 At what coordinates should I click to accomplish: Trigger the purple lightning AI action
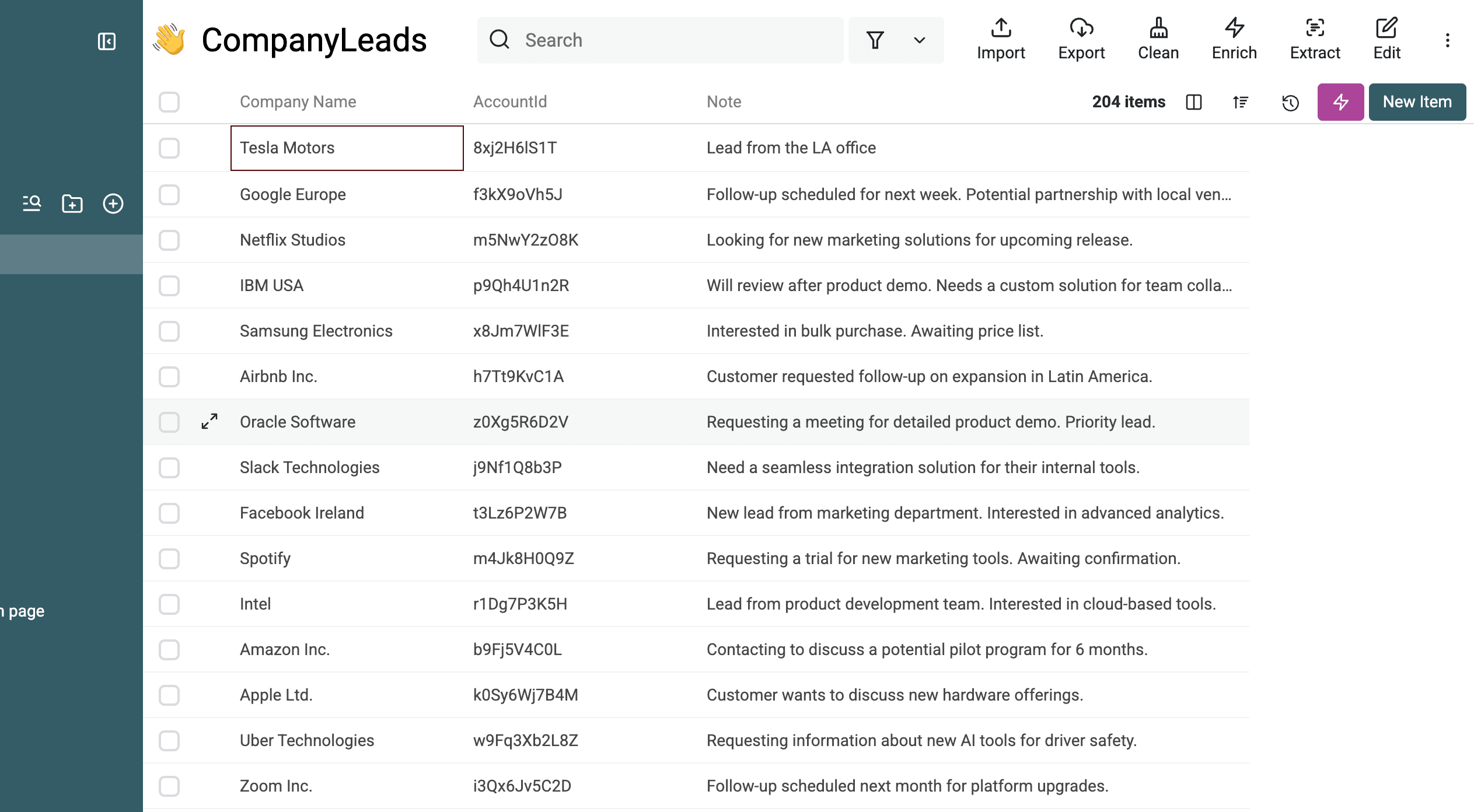1340,102
